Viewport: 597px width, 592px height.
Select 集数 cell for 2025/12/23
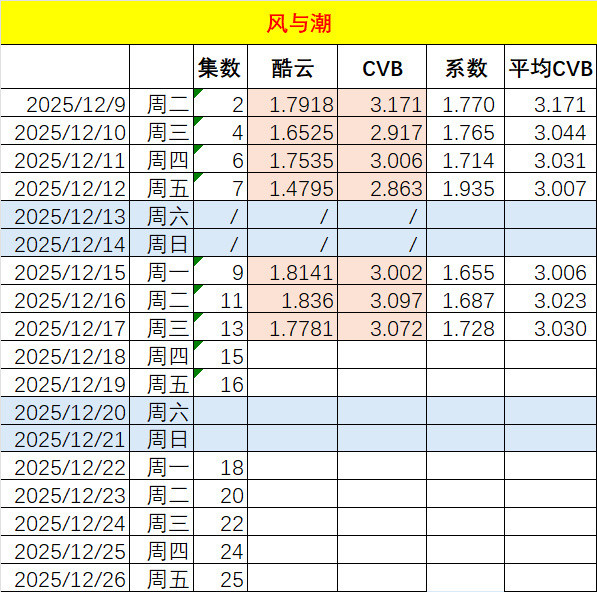[x=220, y=494]
